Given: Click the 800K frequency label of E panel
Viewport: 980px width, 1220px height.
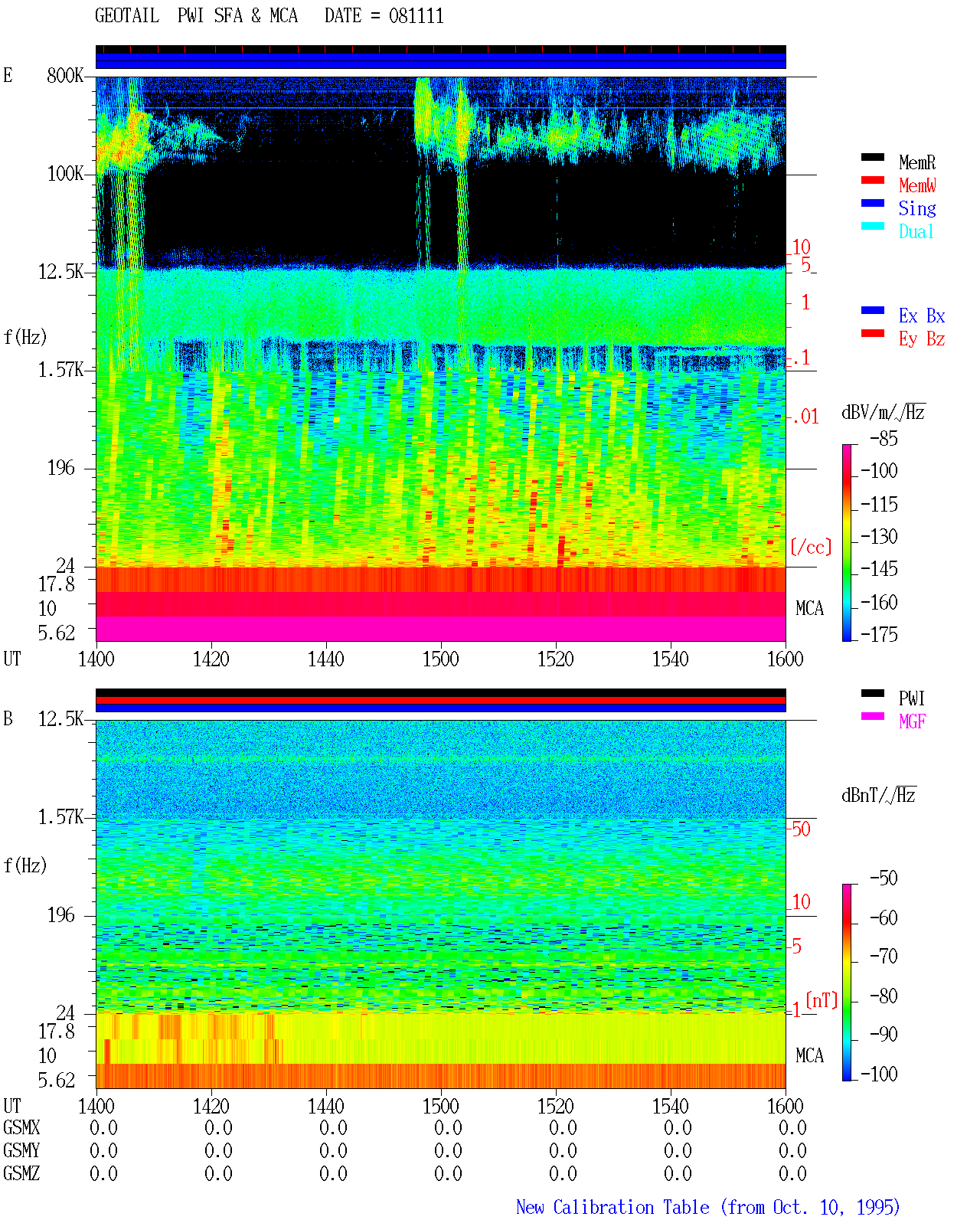Looking at the screenshot, I should coord(65,75).
